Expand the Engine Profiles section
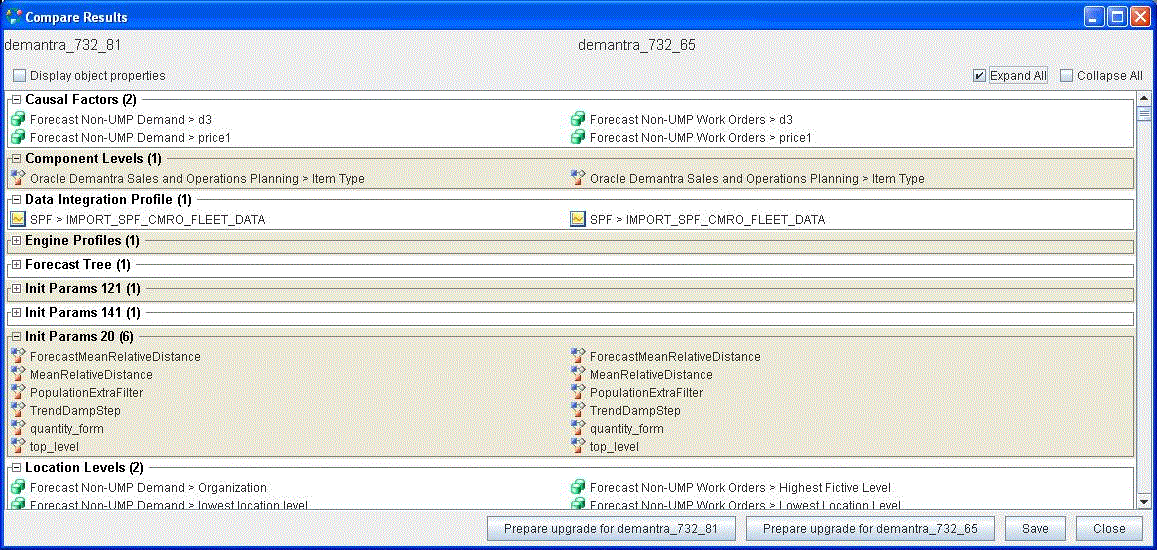1157x550 pixels. 16,241
